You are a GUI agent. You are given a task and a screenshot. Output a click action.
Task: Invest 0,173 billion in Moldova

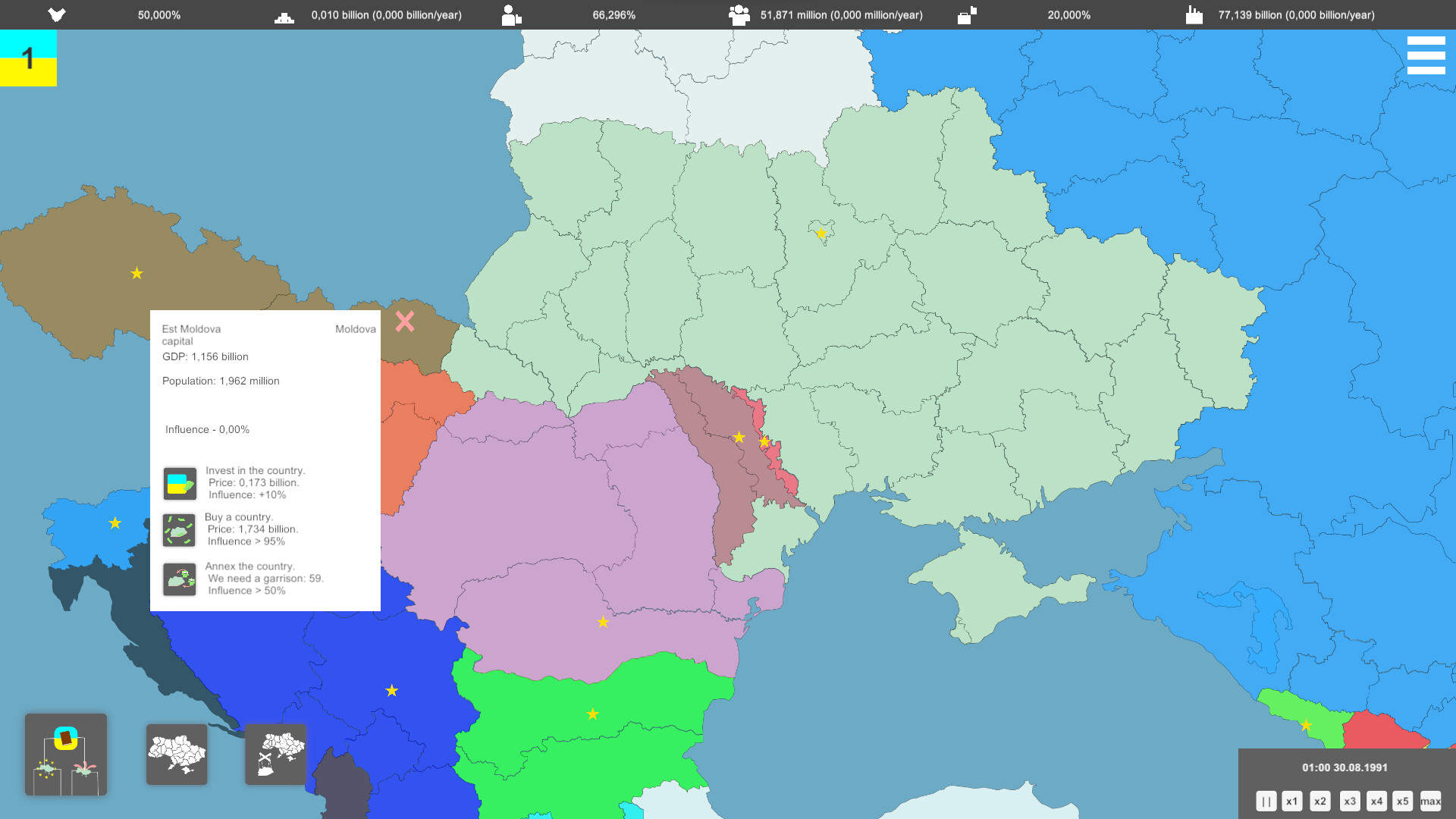pos(179,483)
